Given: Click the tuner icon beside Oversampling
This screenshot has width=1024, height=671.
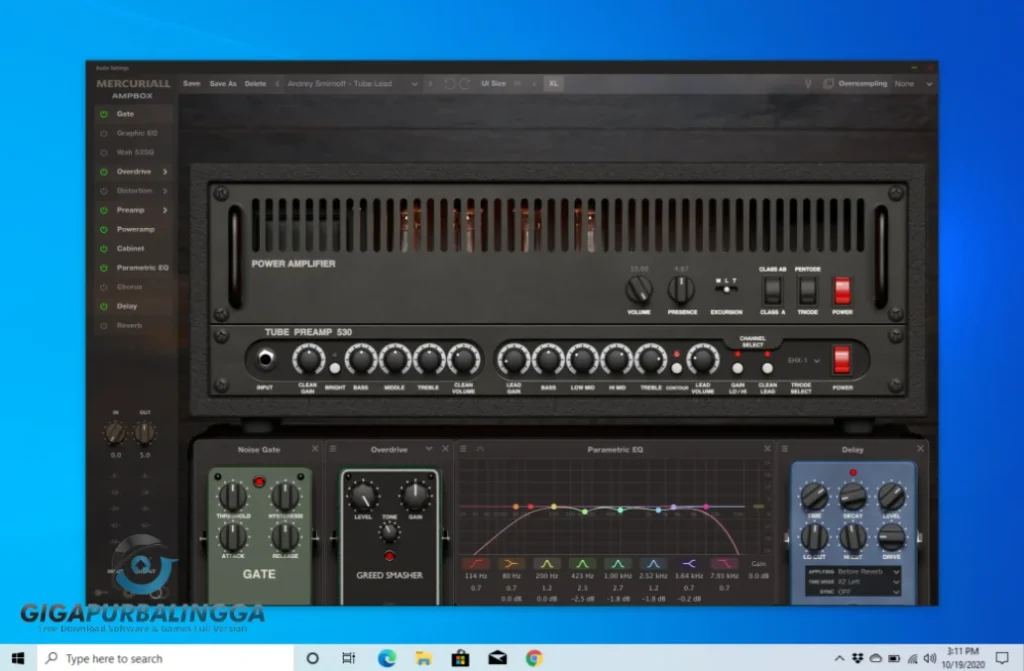Looking at the screenshot, I should click(808, 84).
